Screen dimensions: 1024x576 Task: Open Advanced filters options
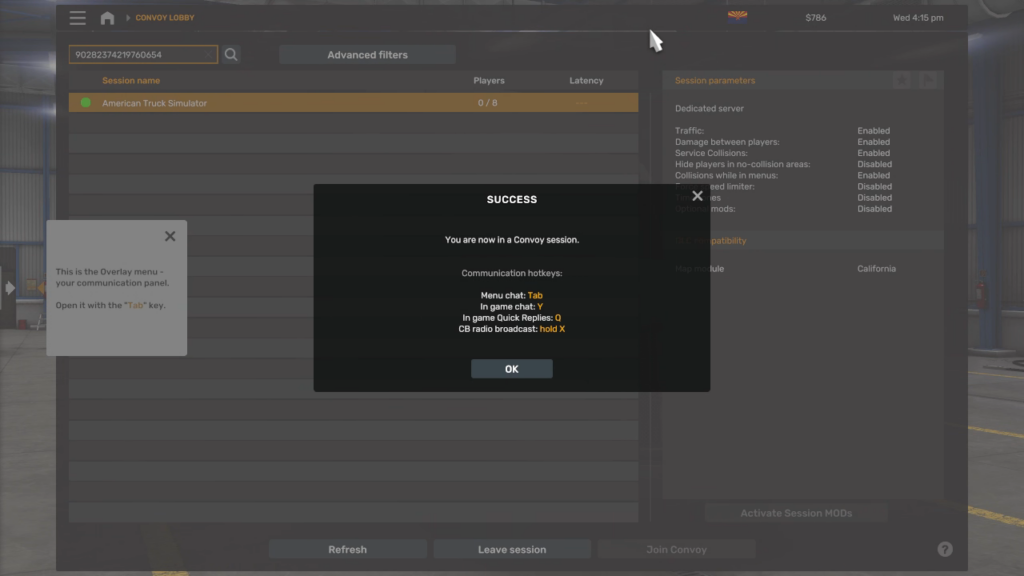tap(367, 55)
